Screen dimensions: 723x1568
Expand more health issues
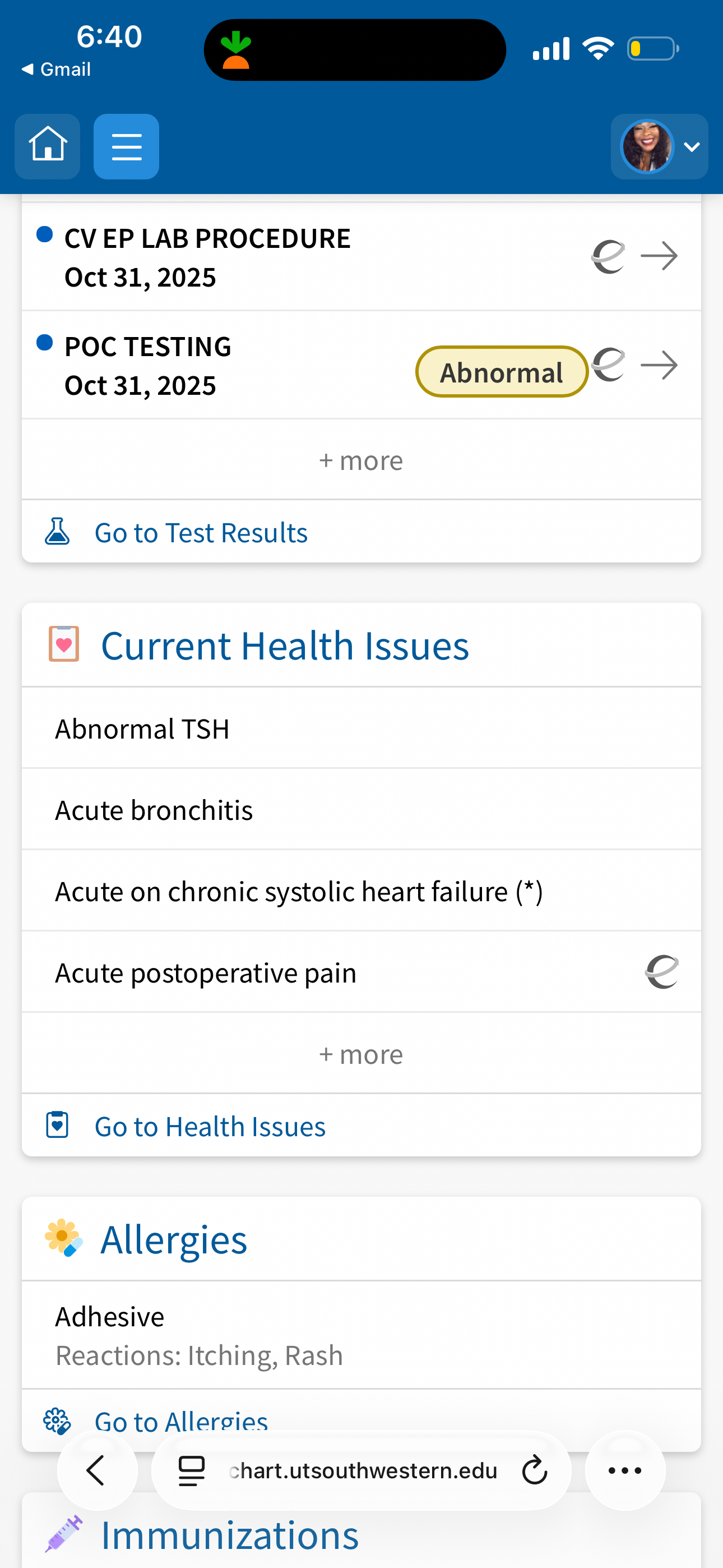pyautogui.click(x=361, y=1054)
